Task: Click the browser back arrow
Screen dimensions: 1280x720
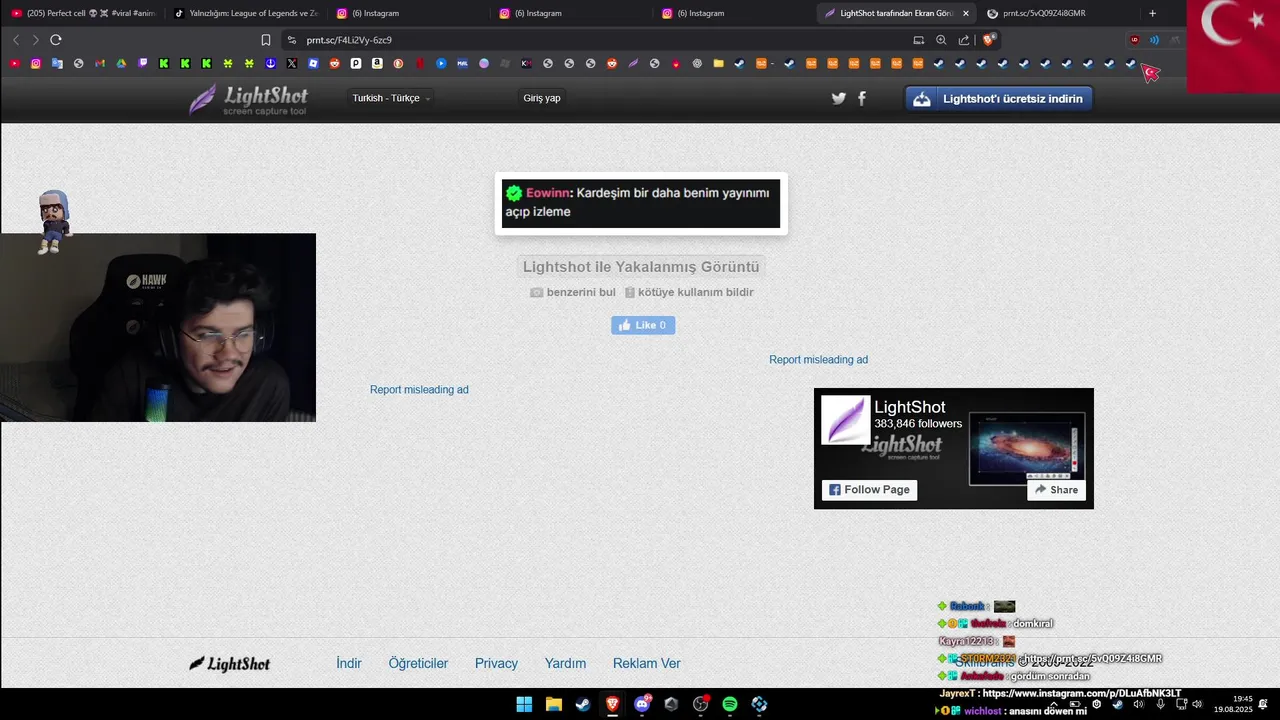Action: (16, 40)
